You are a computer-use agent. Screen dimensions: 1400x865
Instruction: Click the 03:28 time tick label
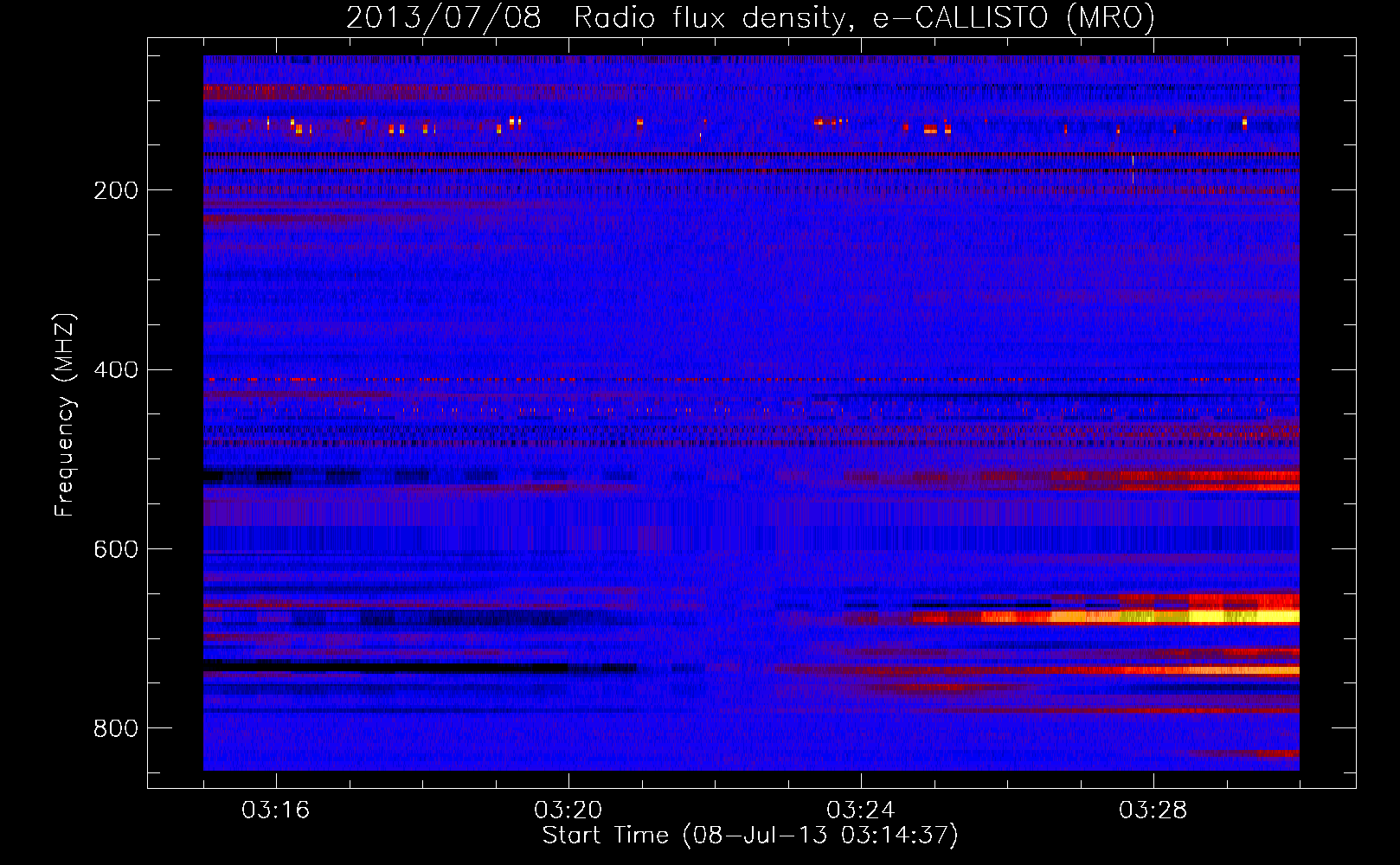pos(1153,810)
